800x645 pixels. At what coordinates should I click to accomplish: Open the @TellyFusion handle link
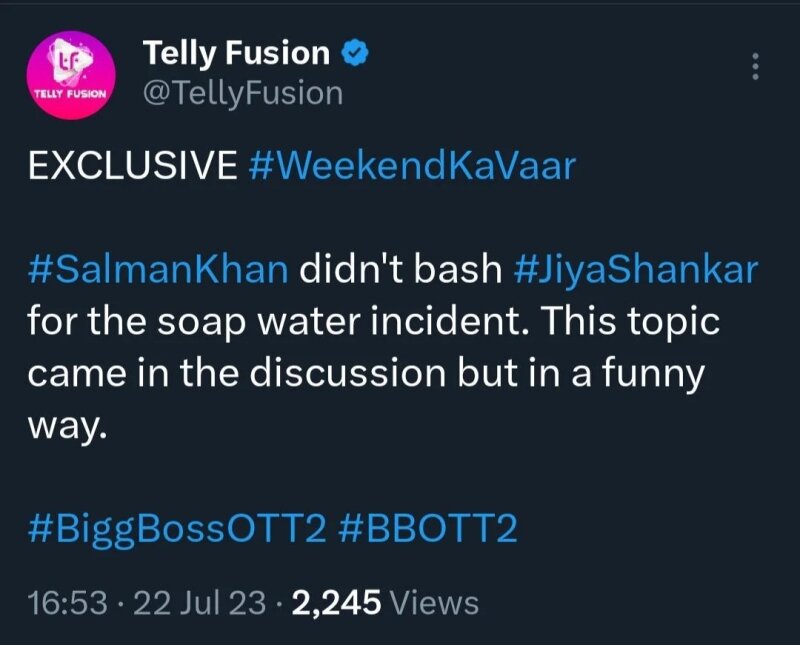(243, 93)
